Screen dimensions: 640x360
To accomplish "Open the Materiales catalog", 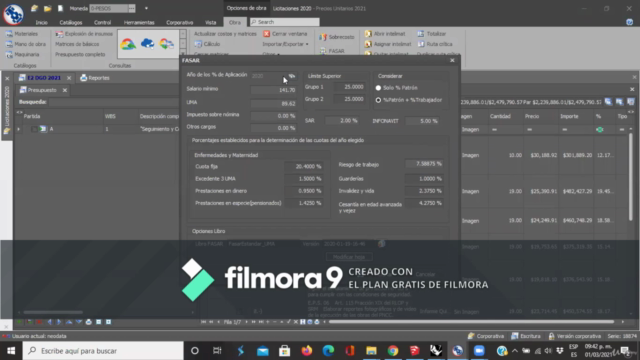I will point(22,34).
